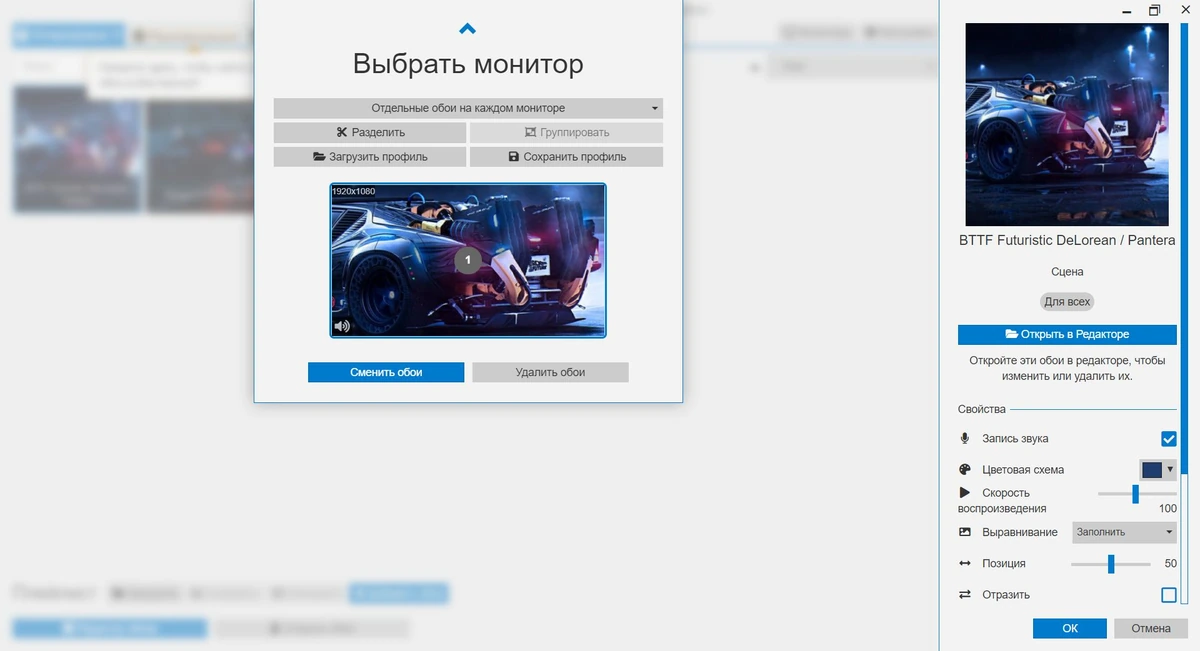The height and width of the screenshot is (651, 1200).
Task: Click the color scheme dropdown arrow
Action: (1170, 469)
